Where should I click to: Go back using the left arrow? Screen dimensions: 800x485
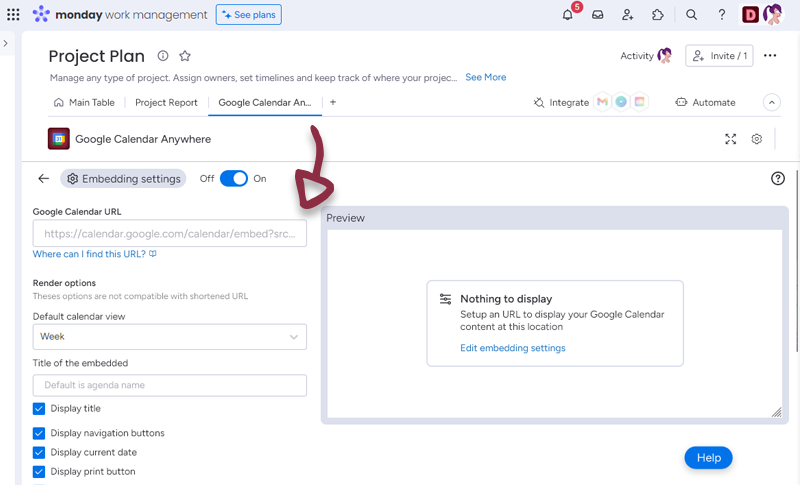(x=43, y=179)
